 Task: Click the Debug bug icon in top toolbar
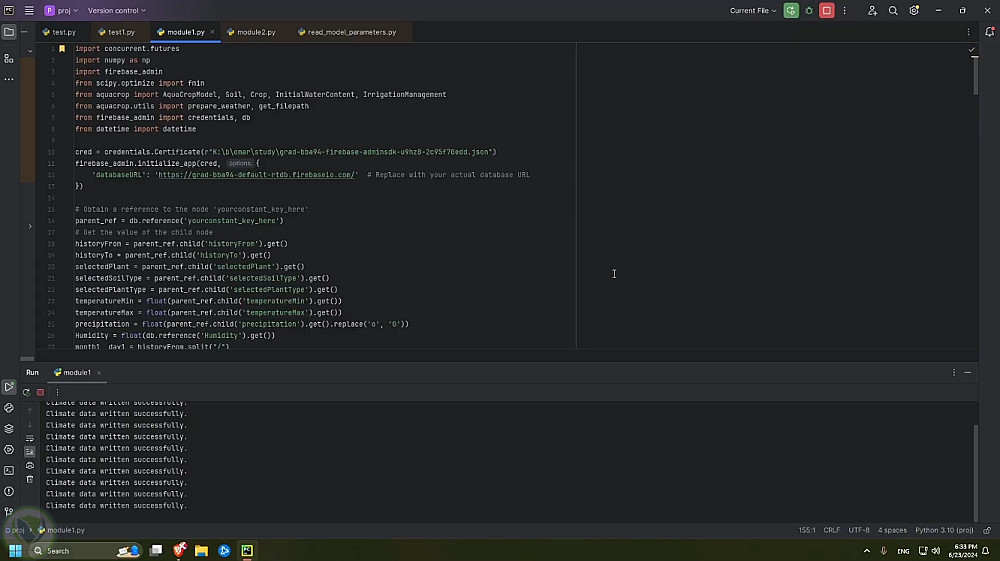point(809,10)
